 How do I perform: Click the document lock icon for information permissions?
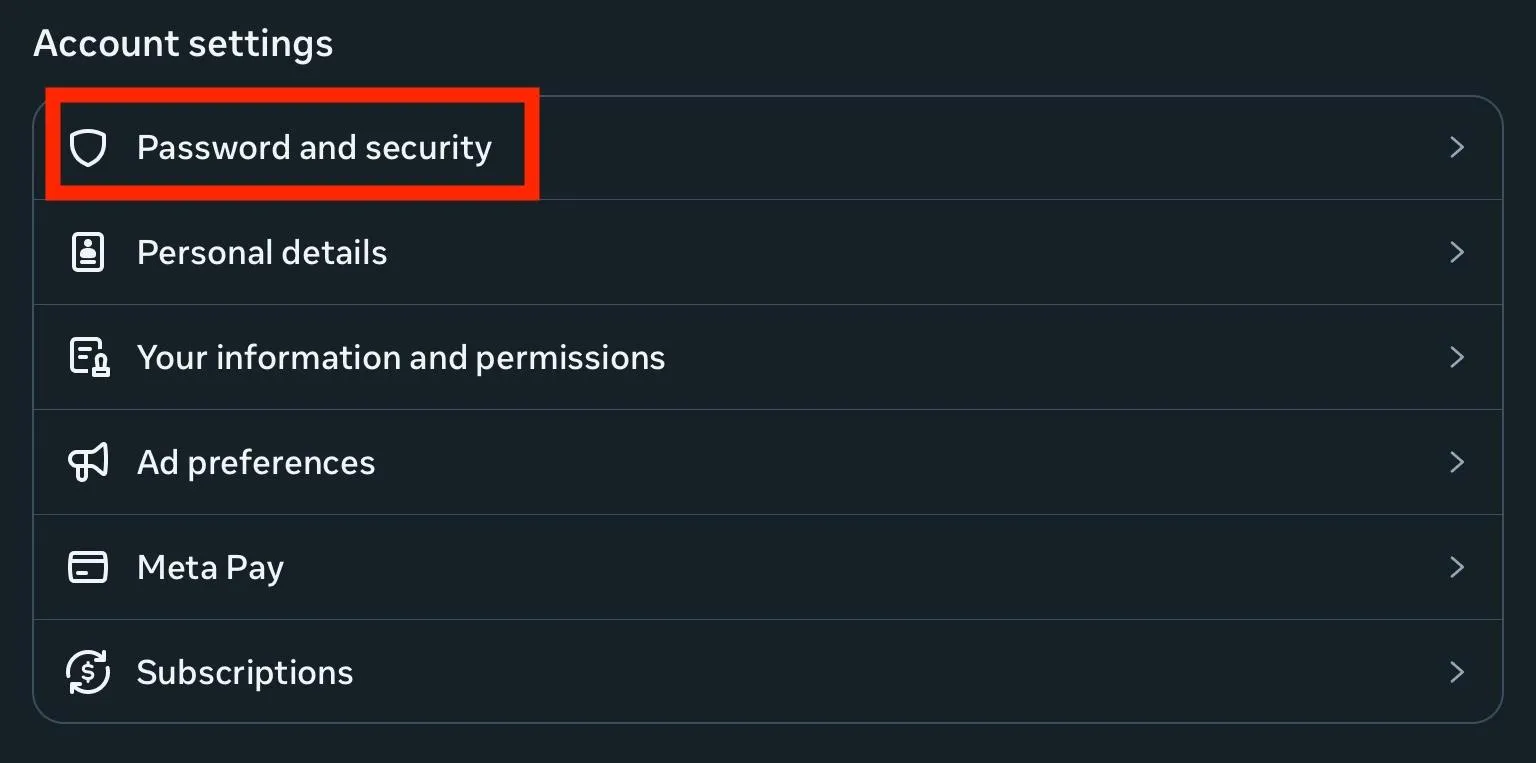click(x=88, y=357)
